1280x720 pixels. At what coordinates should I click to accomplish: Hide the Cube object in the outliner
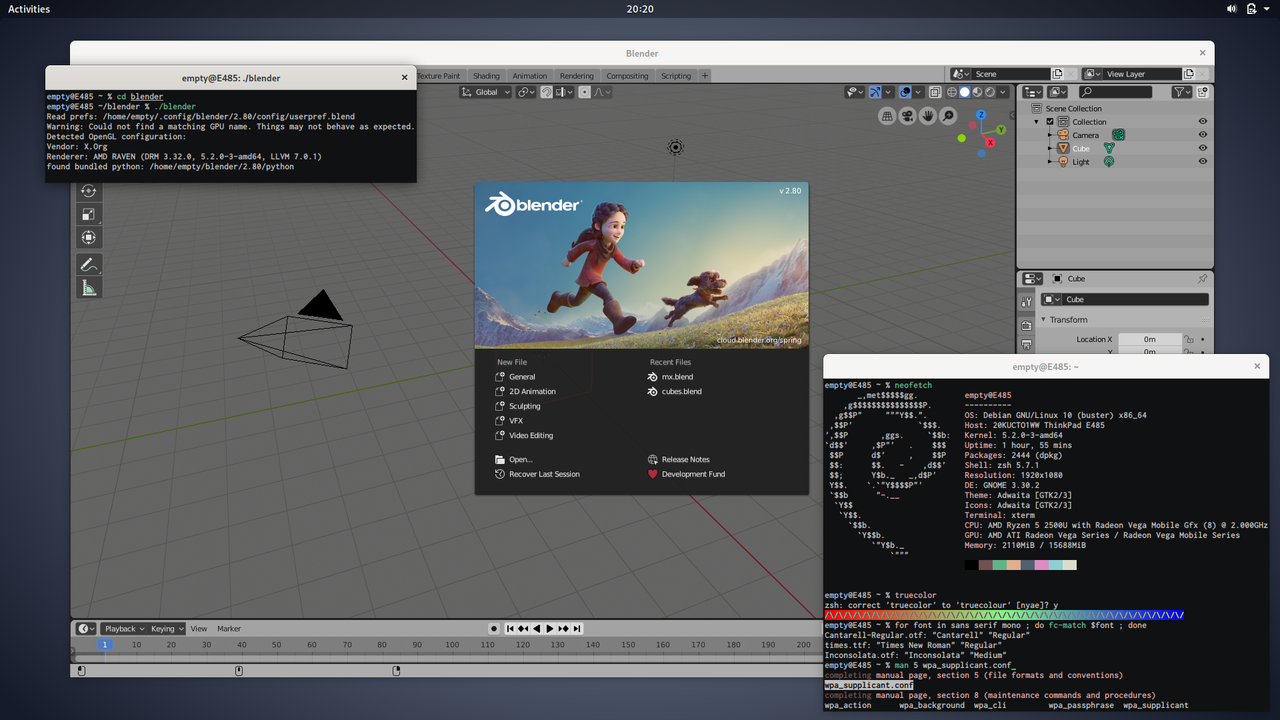(1203, 148)
